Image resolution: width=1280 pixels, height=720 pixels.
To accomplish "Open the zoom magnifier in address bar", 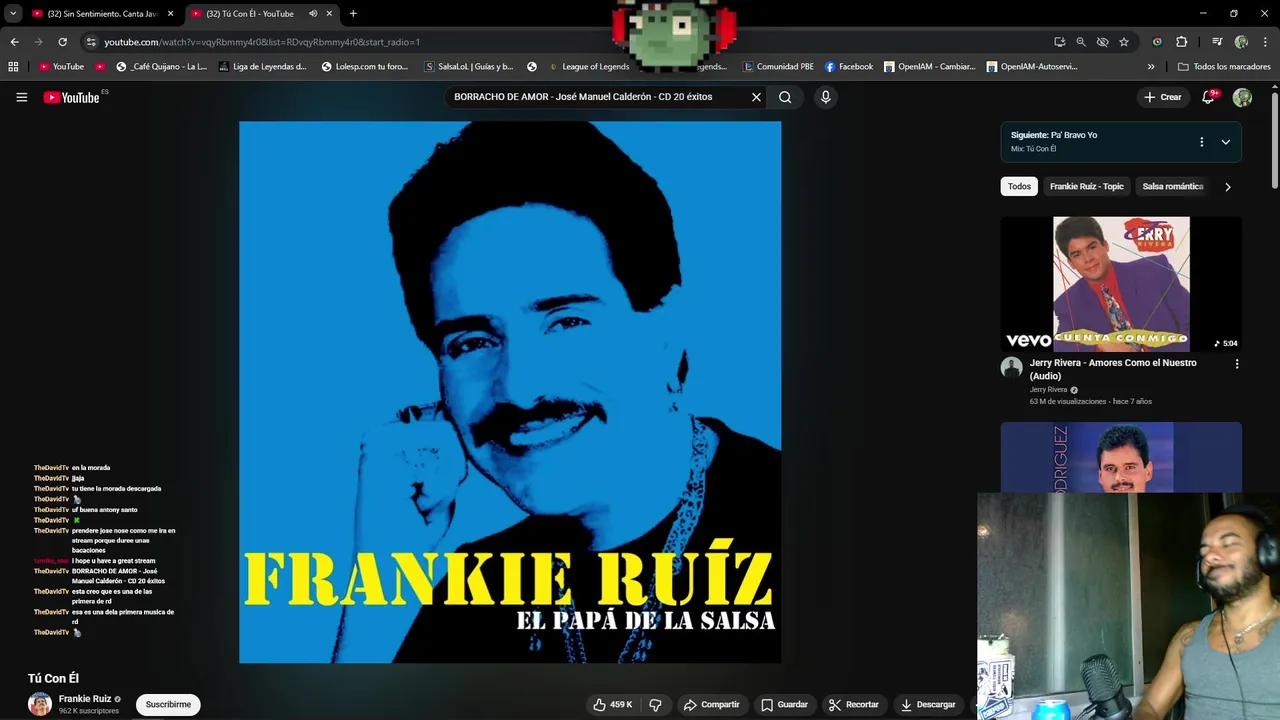I will click(1081, 42).
